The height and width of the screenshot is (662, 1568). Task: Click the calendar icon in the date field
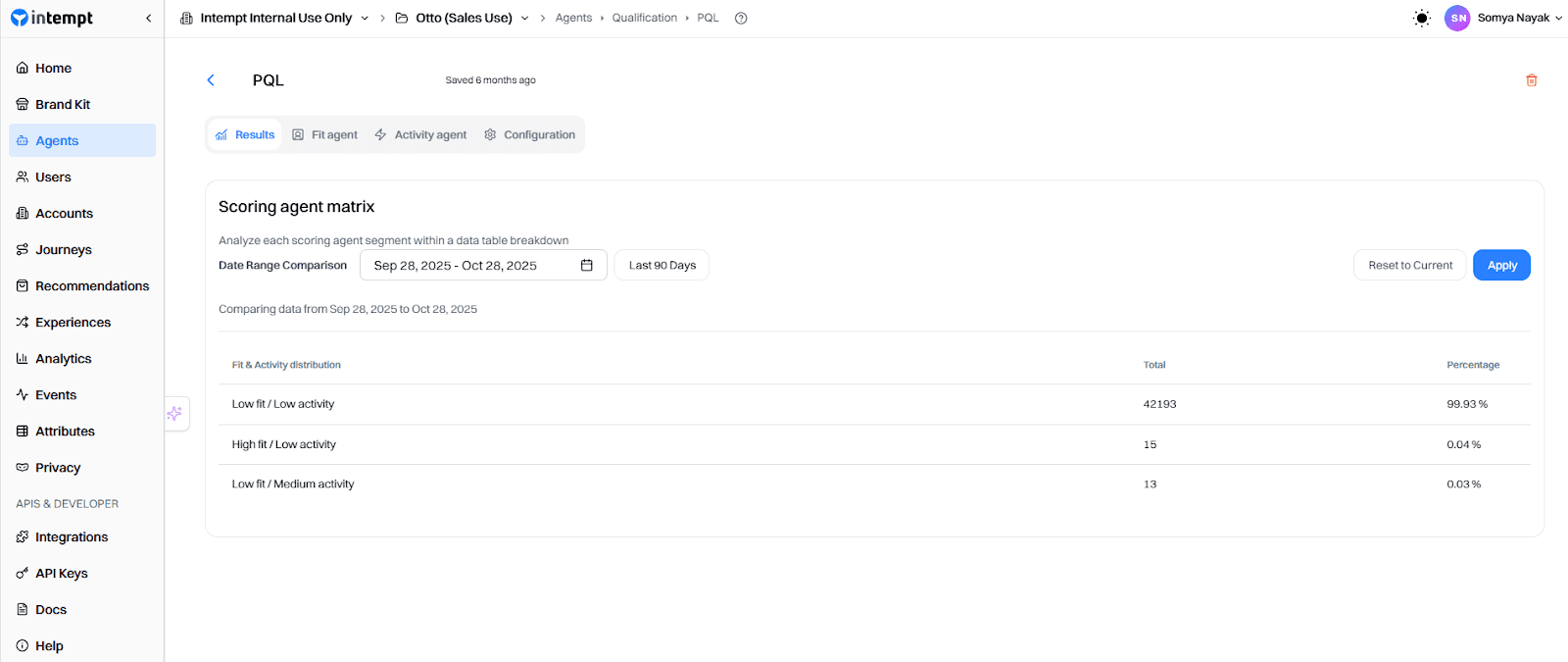(x=586, y=265)
